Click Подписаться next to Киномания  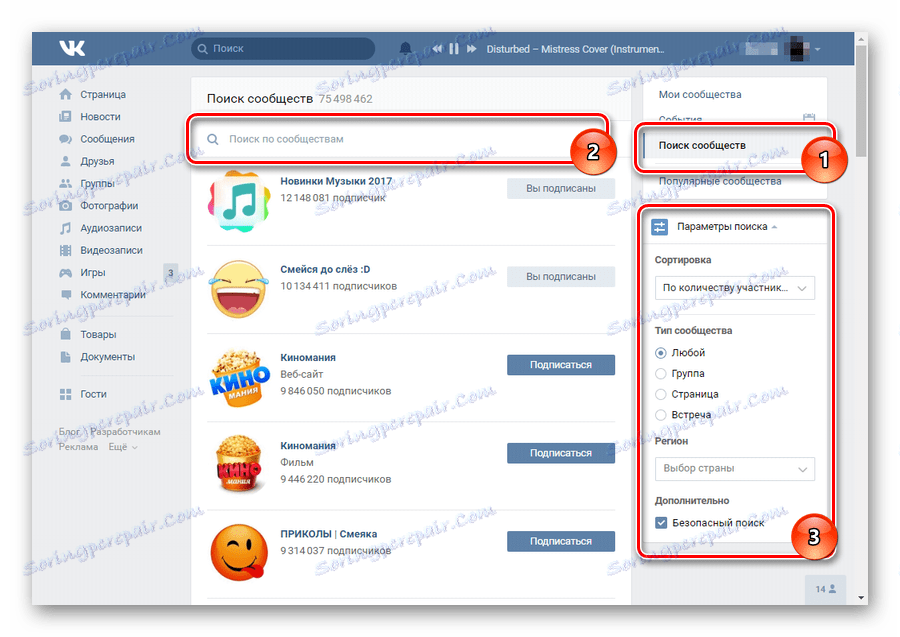click(x=560, y=364)
